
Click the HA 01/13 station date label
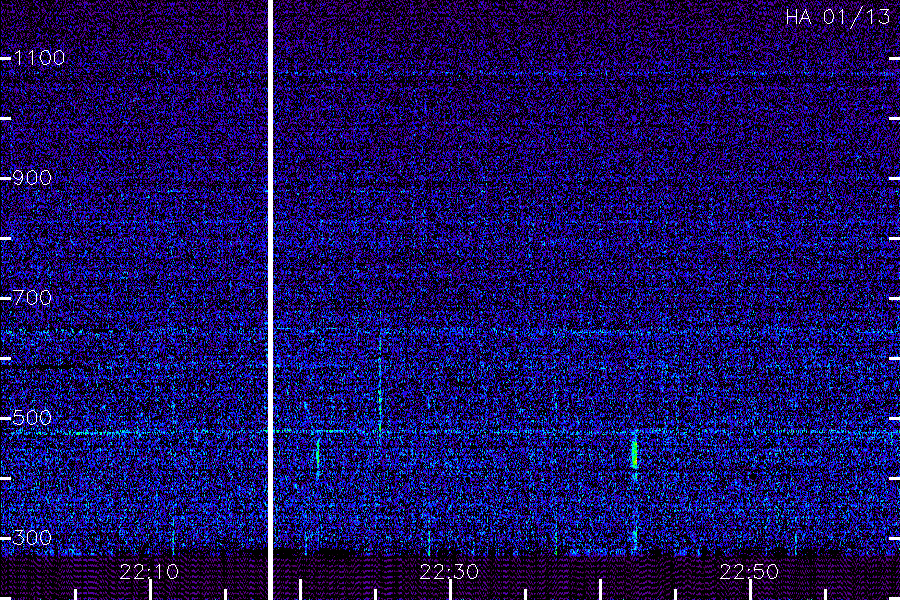[x=837, y=17]
